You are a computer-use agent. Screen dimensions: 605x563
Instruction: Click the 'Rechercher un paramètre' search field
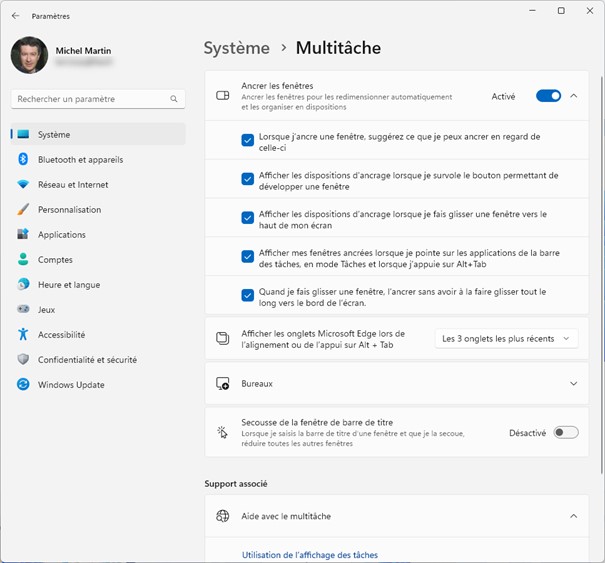coord(92,99)
